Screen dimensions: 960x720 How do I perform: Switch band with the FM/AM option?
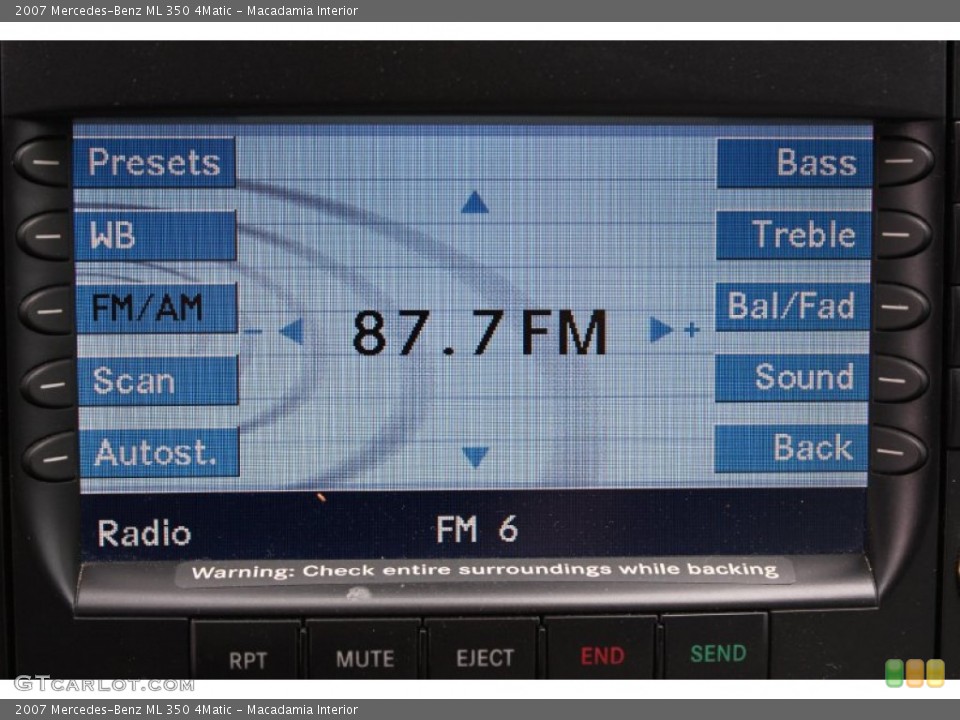(157, 308)
